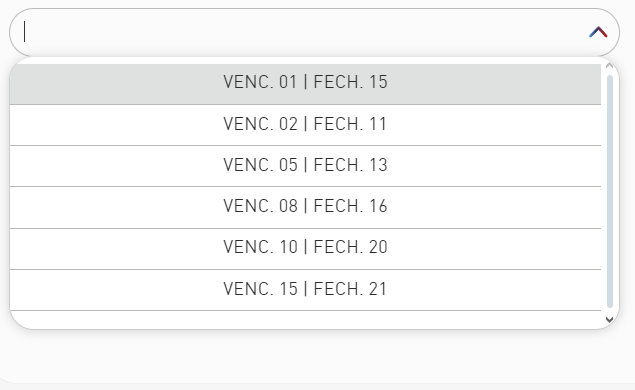
Task: Click the options list scrollbar thumb
Action: [610, 191]
